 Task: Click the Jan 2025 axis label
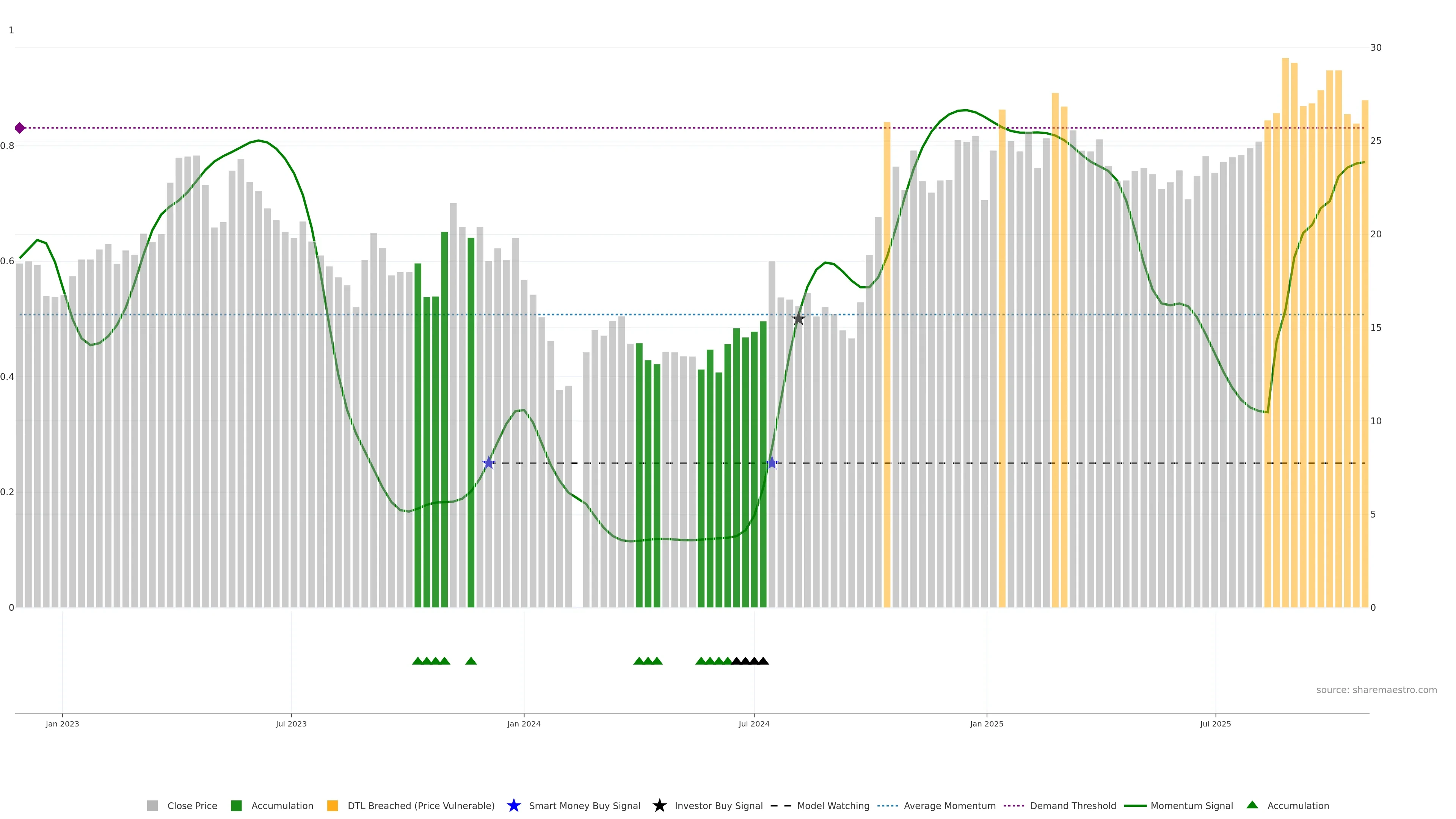[986, 723]
